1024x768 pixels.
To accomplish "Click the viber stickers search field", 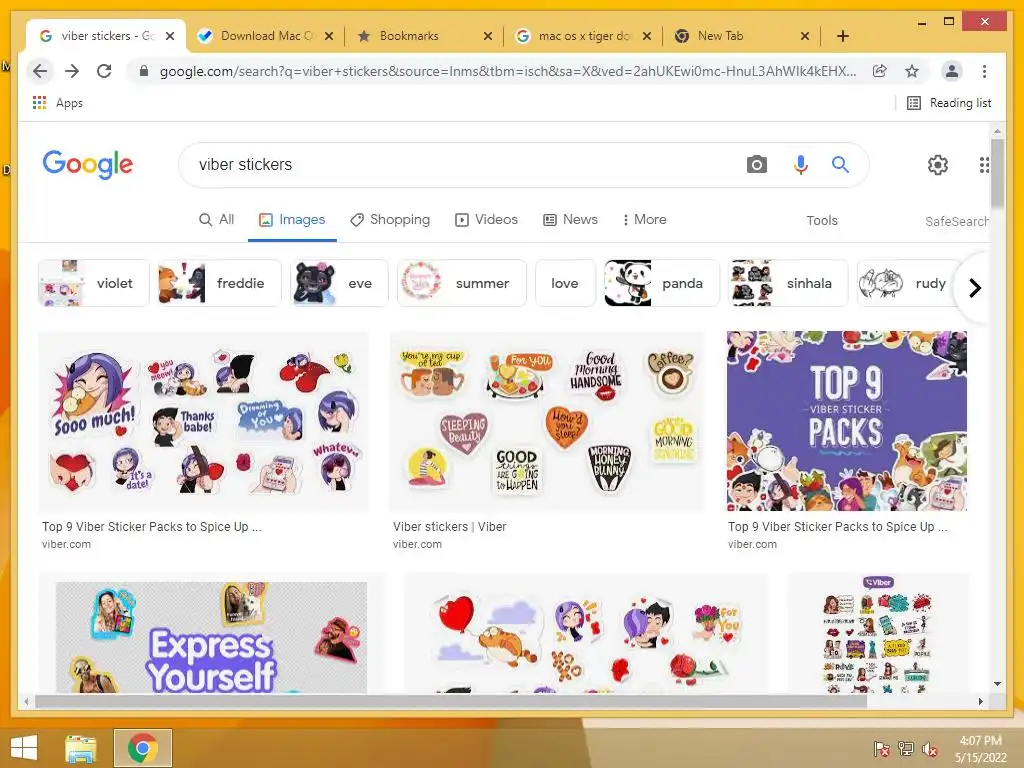I will (x=457, y=165).
